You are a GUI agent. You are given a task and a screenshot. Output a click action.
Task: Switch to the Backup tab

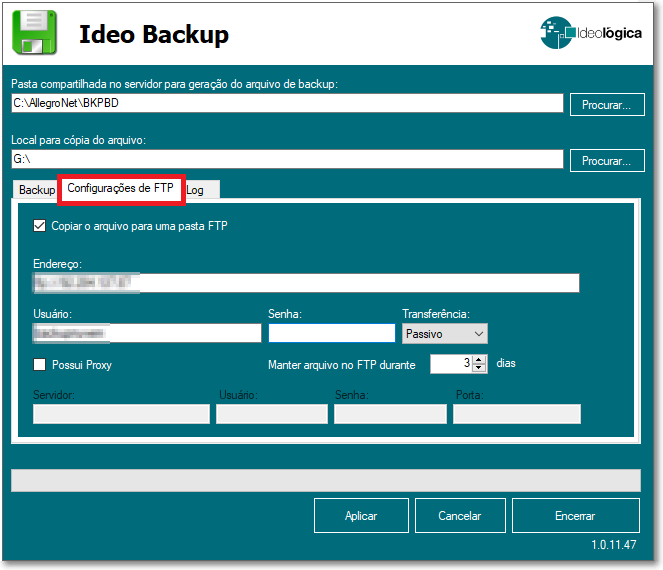pos(36,190)
